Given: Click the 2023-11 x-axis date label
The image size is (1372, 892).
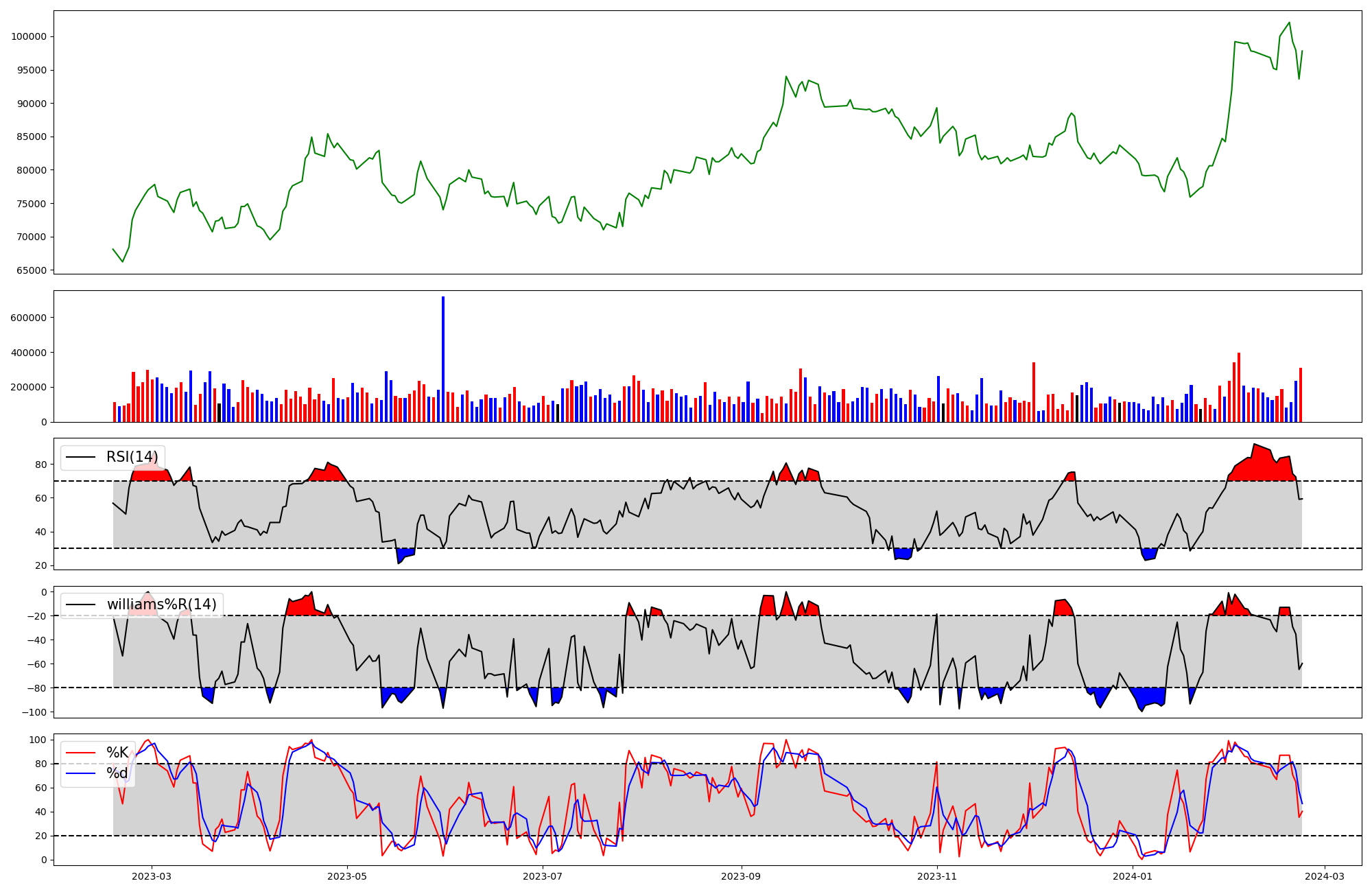Looking at the screenshot, I should click(x=937, y=876).
